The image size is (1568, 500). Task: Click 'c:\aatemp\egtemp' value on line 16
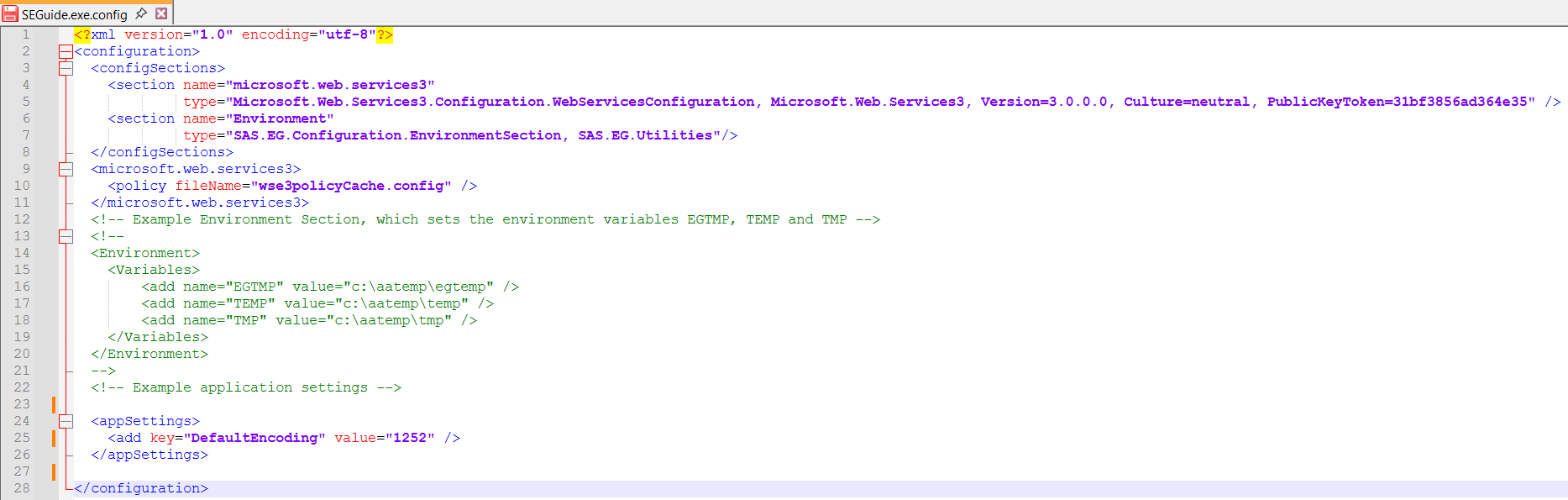[x=418, y=287]
